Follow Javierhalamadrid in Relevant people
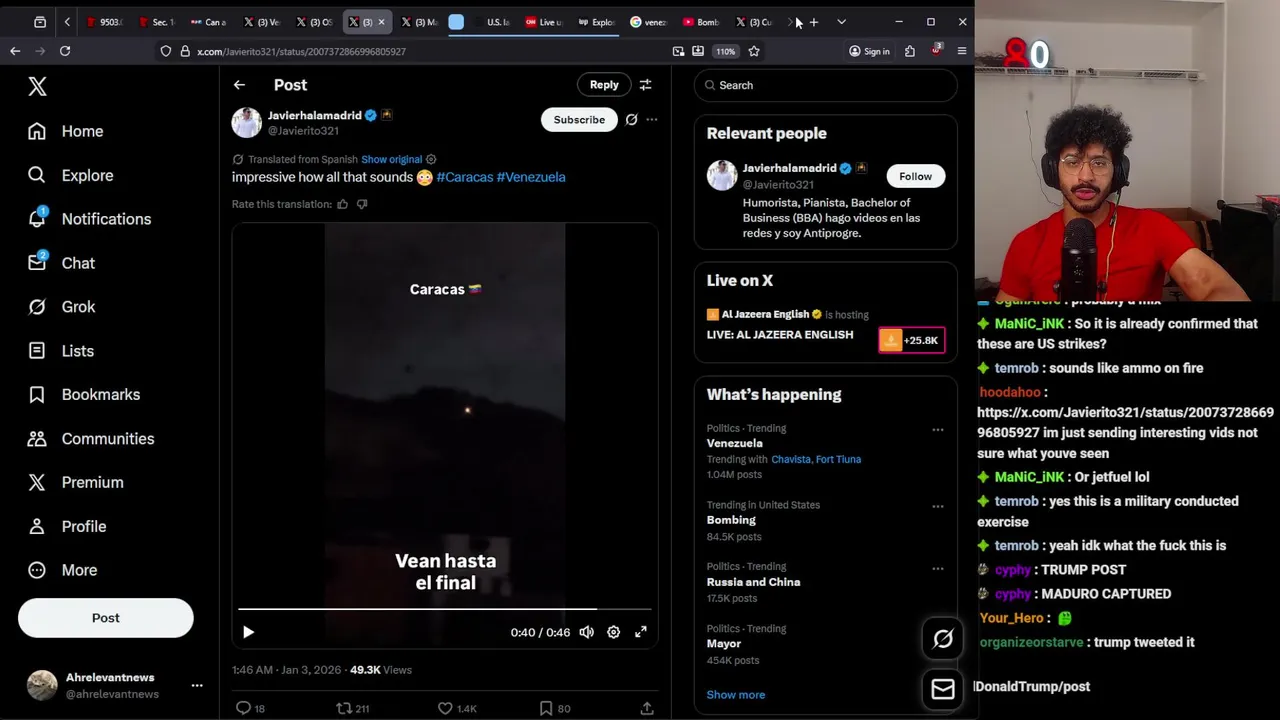 (915, 176)
